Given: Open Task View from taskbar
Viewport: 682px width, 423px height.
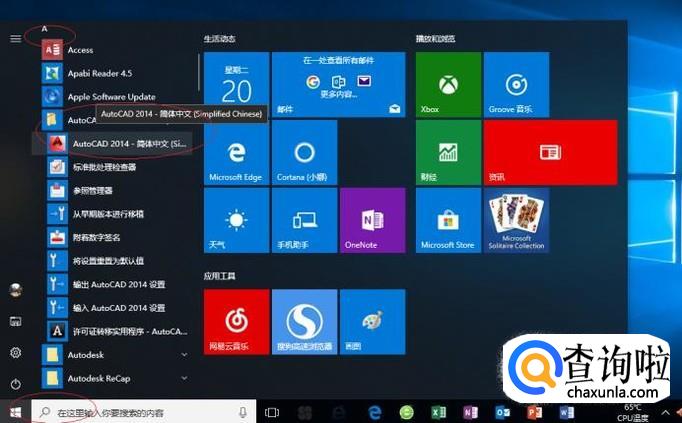Looking at the screenshot, I should click(x=272, y=412).
